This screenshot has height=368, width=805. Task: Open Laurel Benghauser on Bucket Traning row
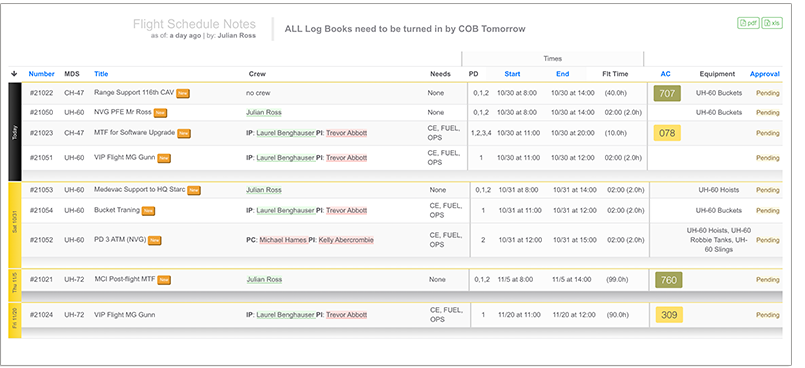click(285, 210)
